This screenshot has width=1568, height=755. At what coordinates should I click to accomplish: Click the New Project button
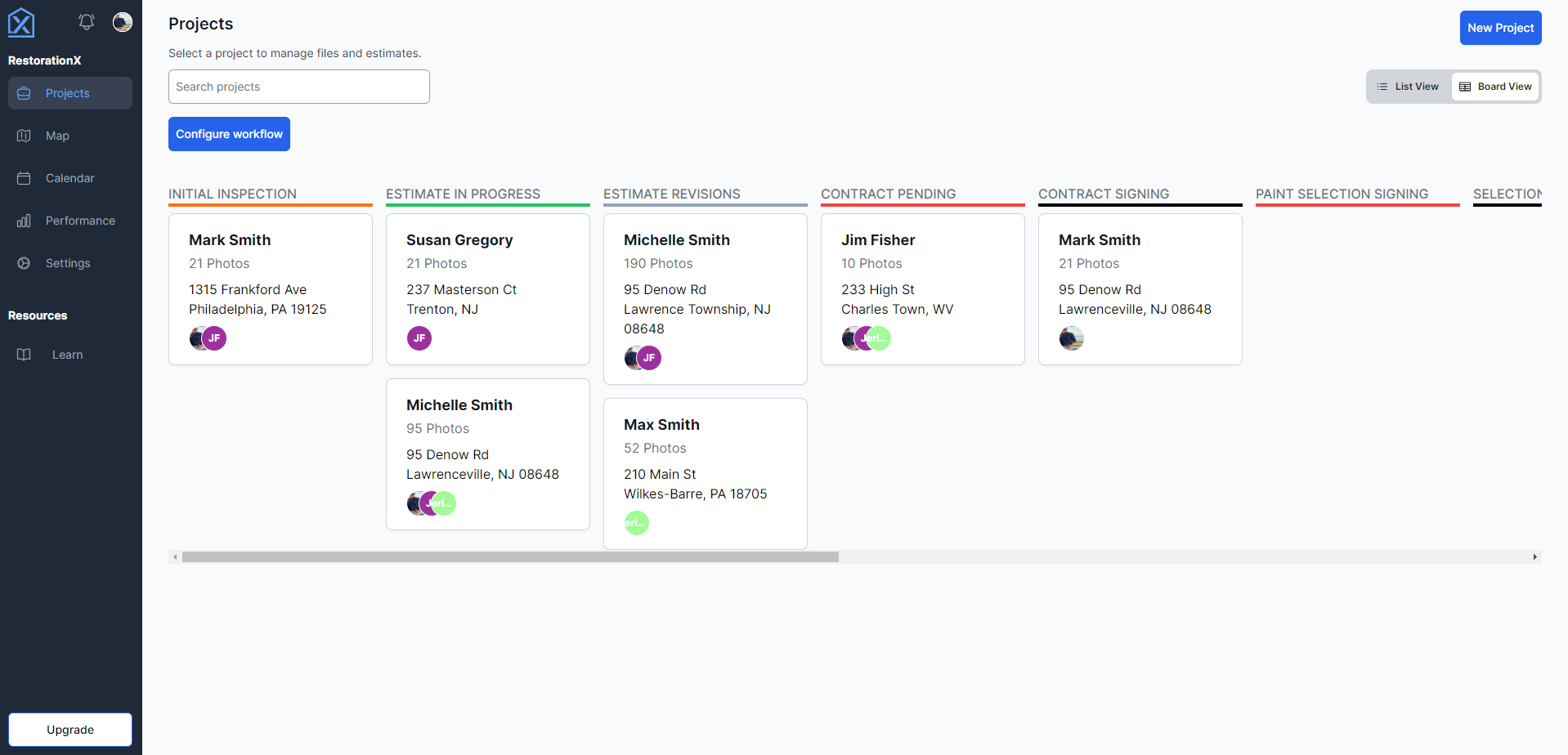click(1500, 28)
